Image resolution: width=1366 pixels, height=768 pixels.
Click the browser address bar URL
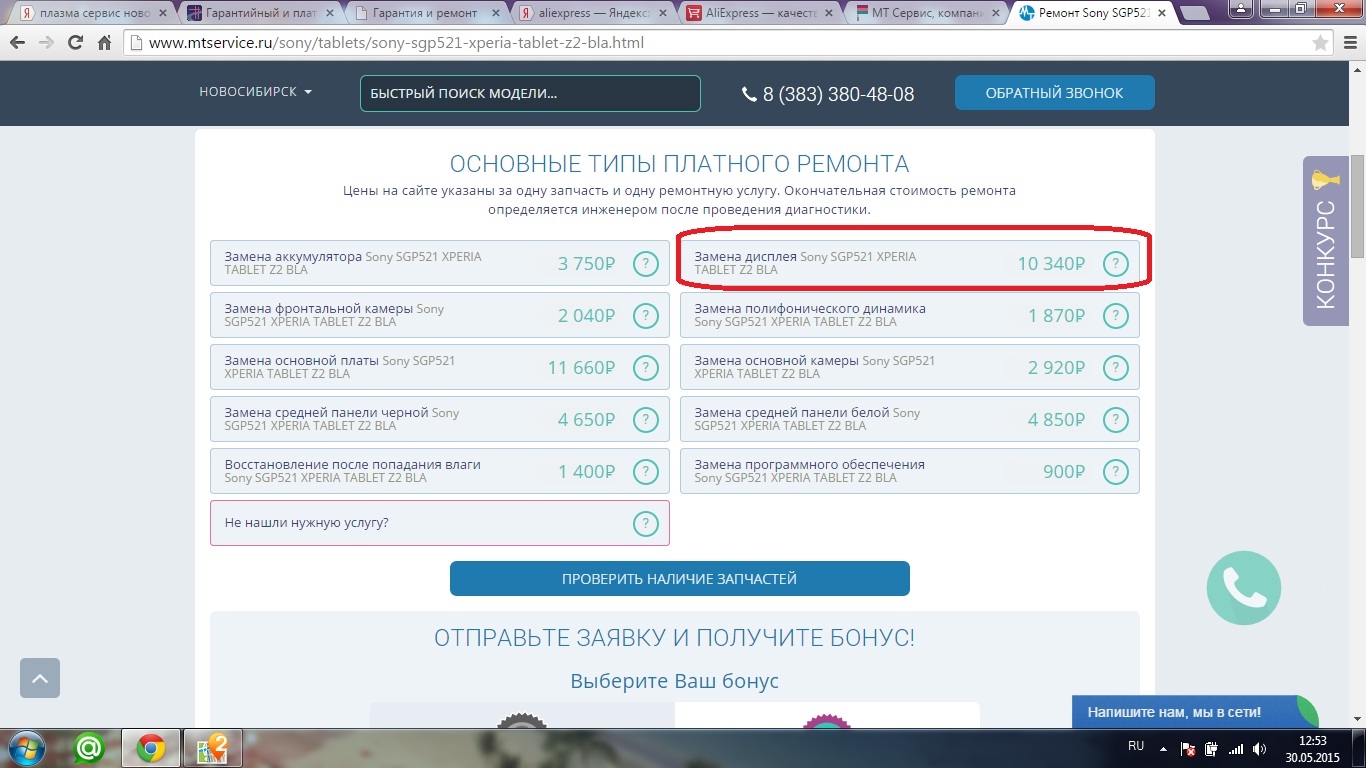pos(396,43)
